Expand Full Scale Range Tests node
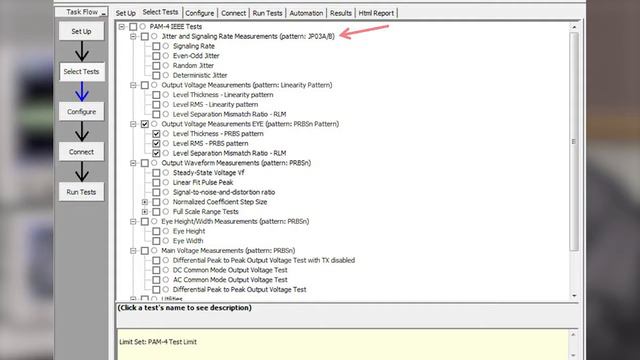Screen dimensions: 640x360 [x=144, y=211]
